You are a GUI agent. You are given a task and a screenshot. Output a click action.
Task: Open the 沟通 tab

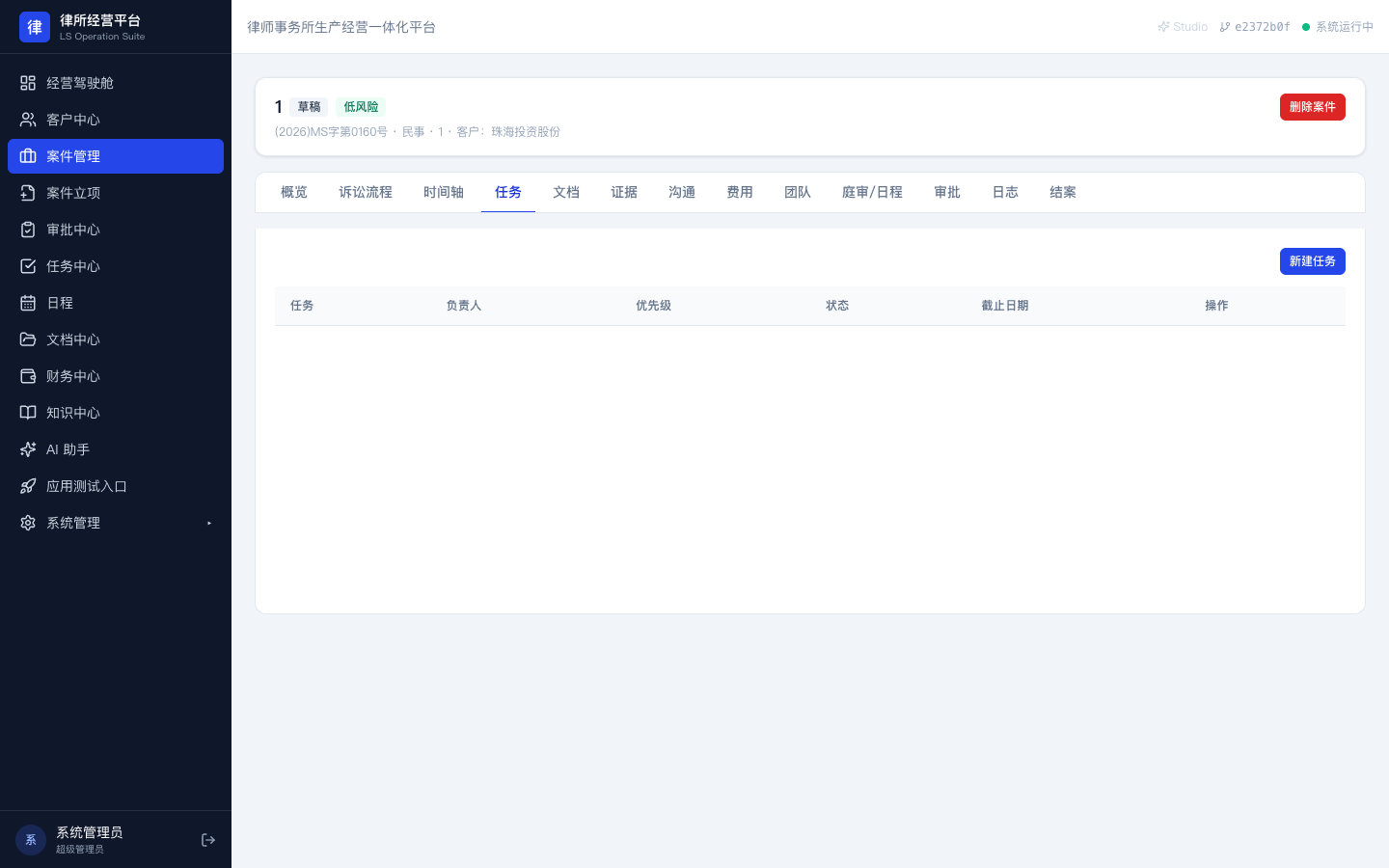(x=682, y=192)
